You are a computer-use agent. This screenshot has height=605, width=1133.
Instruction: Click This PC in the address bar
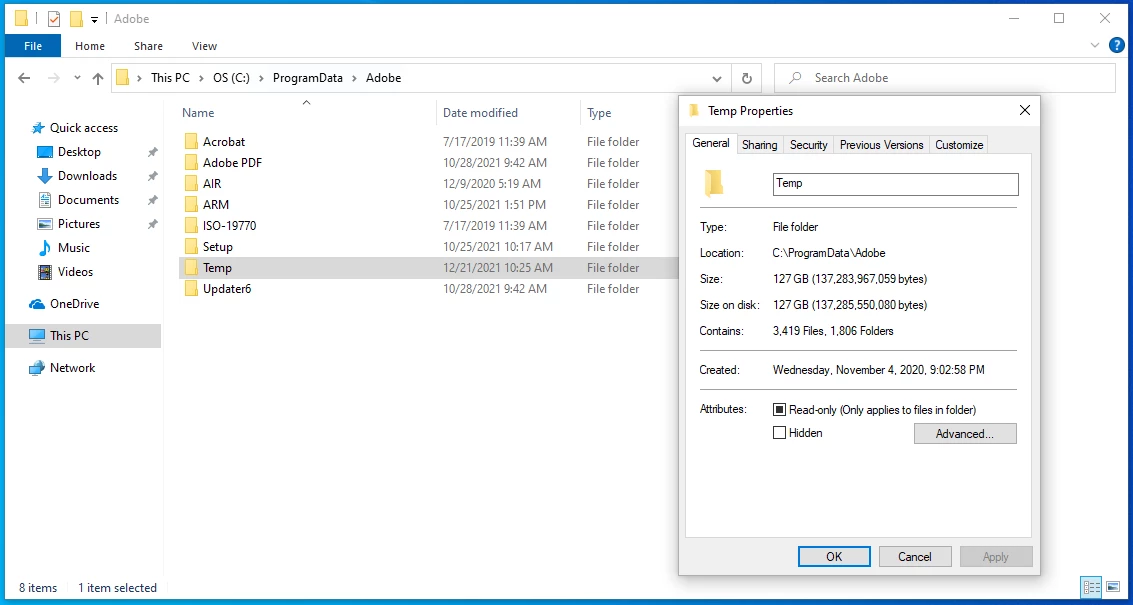point(171,78)
